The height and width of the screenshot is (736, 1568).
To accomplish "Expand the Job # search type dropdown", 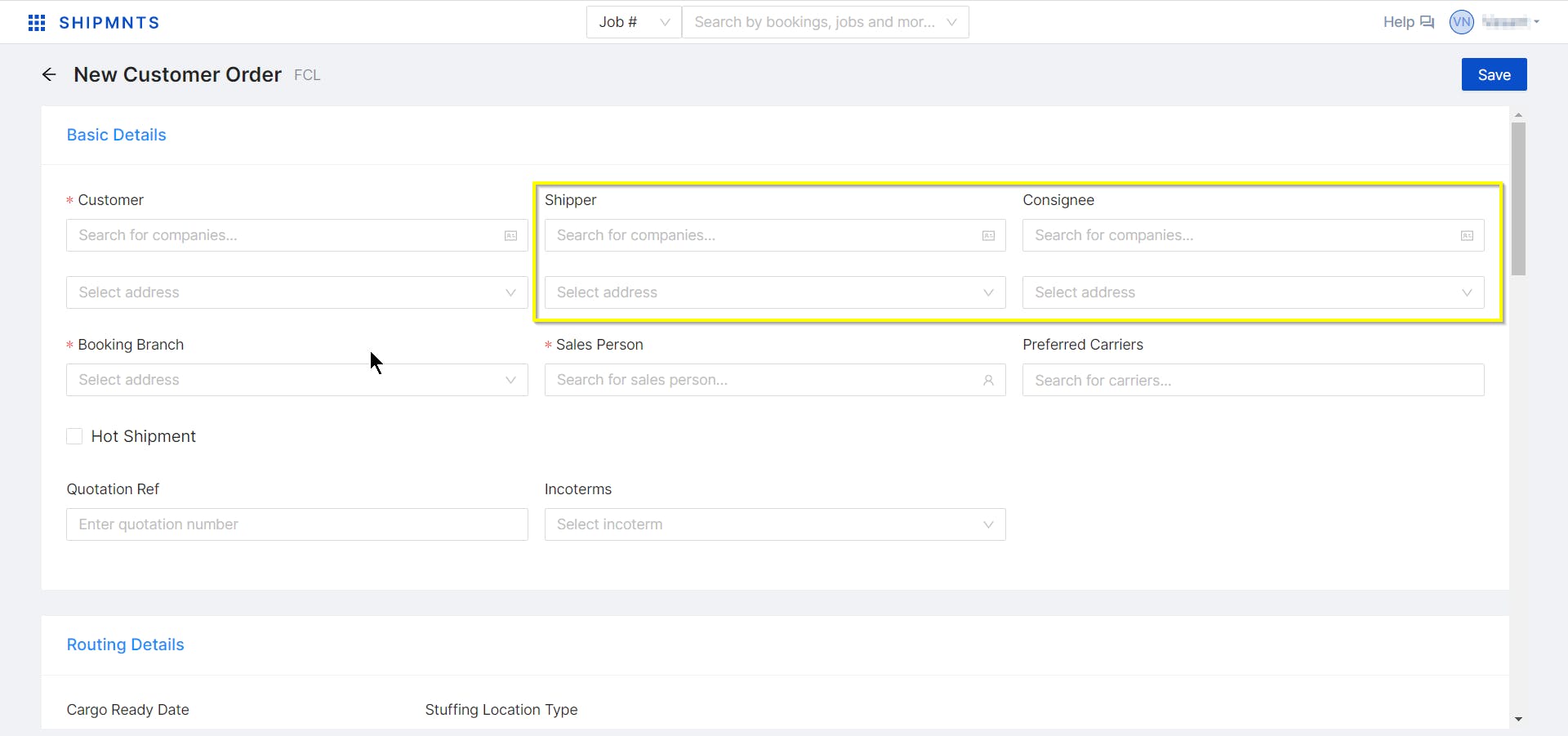I will click(634, 22).
